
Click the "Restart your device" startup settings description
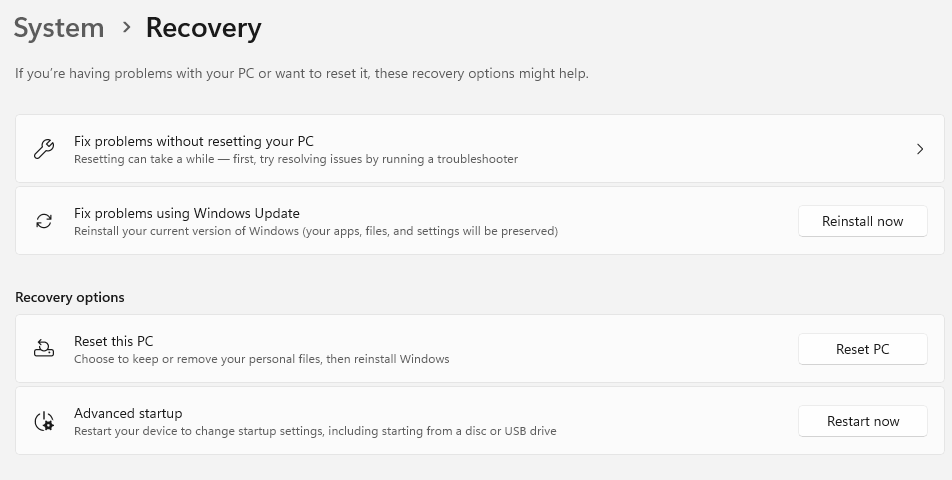click(x=315, y=431)
